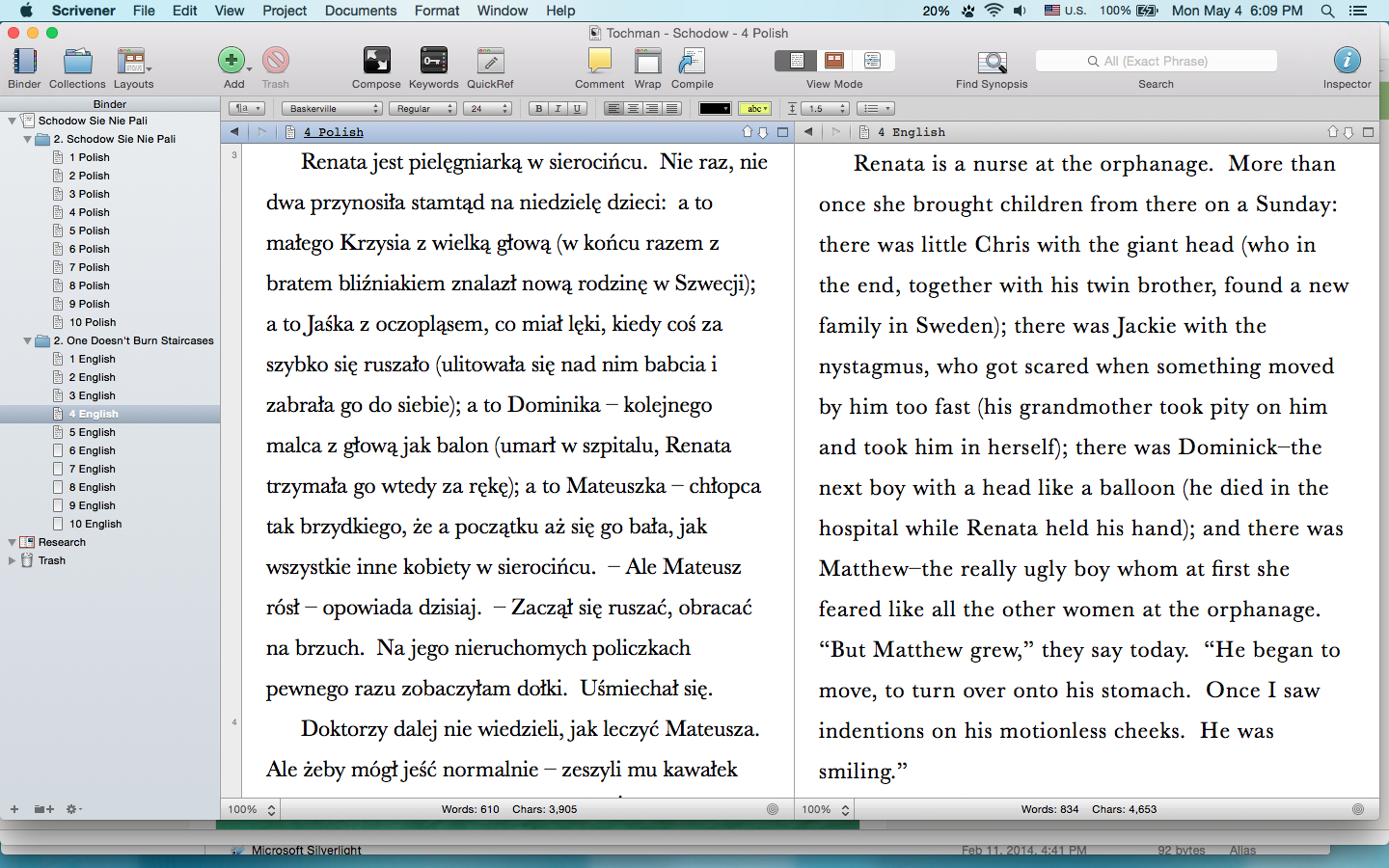This screenshot has width=1389, height=868.
Task: Collapse the One Doesn't Burn Staircases folder
Action: [27, 340]
